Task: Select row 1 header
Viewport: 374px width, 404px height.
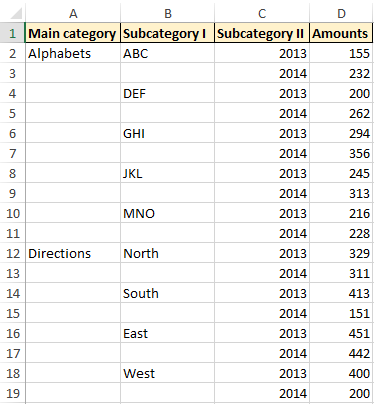Action: pos(12,33)
